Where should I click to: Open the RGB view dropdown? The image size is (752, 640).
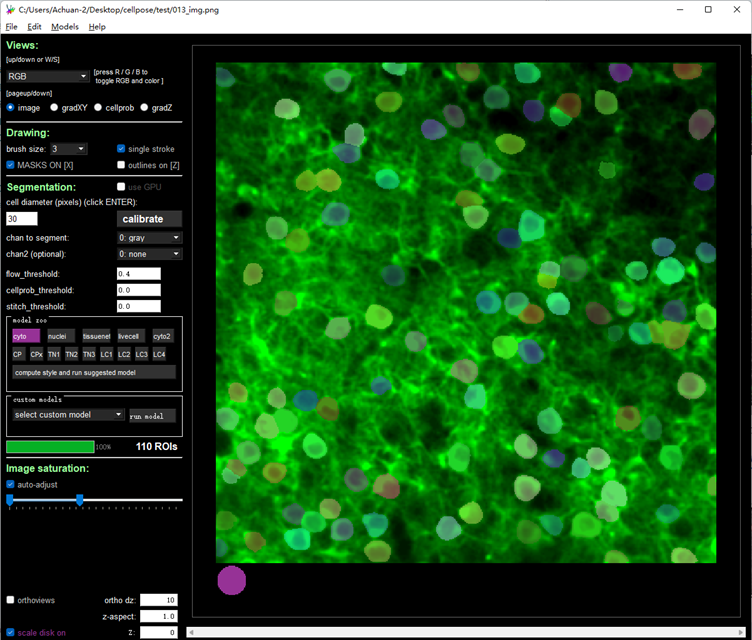pyautogui.click(x=47, y=76)
